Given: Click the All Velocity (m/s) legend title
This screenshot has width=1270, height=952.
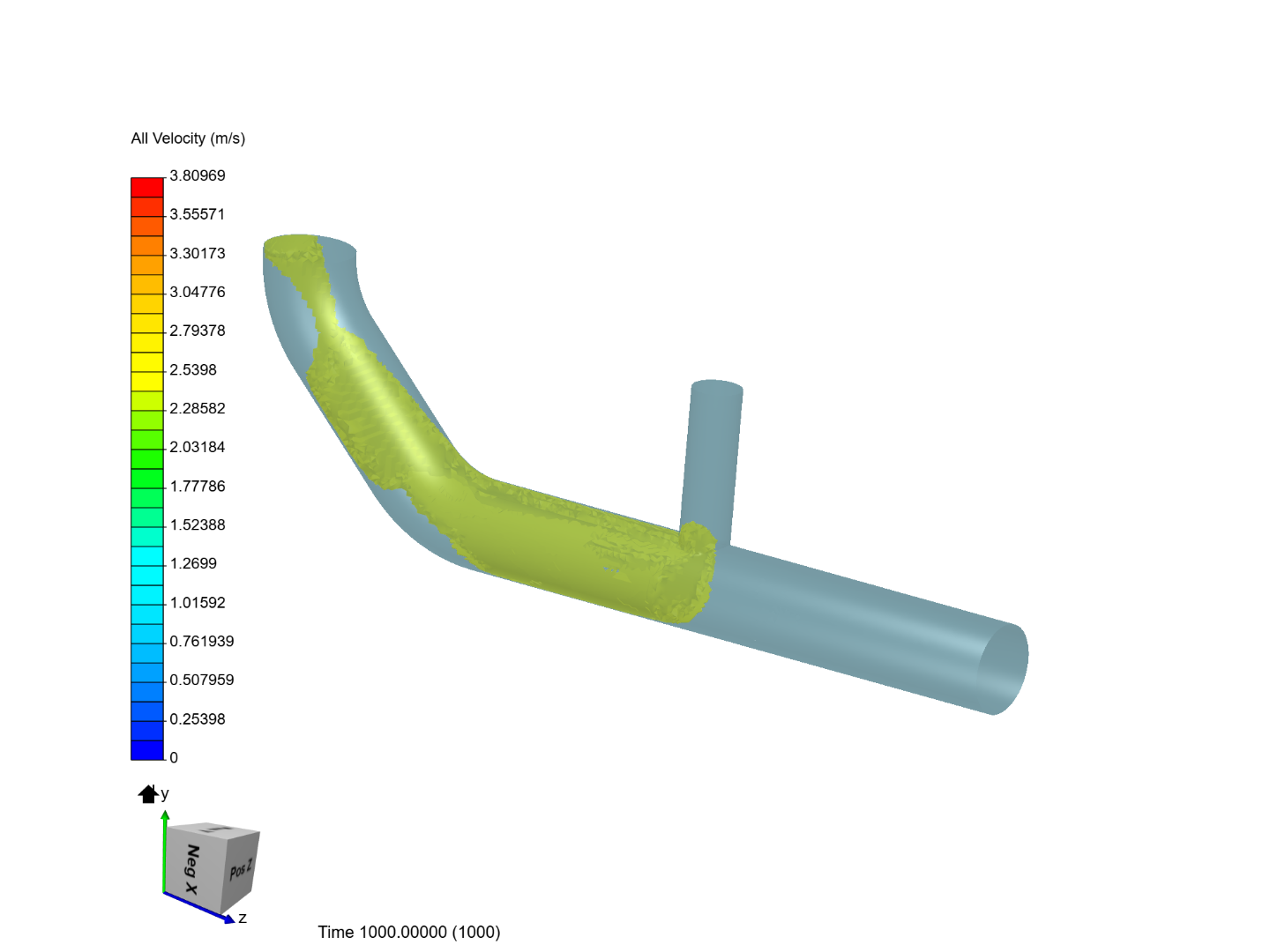Looking at the screenshot, I should point(188,138).
